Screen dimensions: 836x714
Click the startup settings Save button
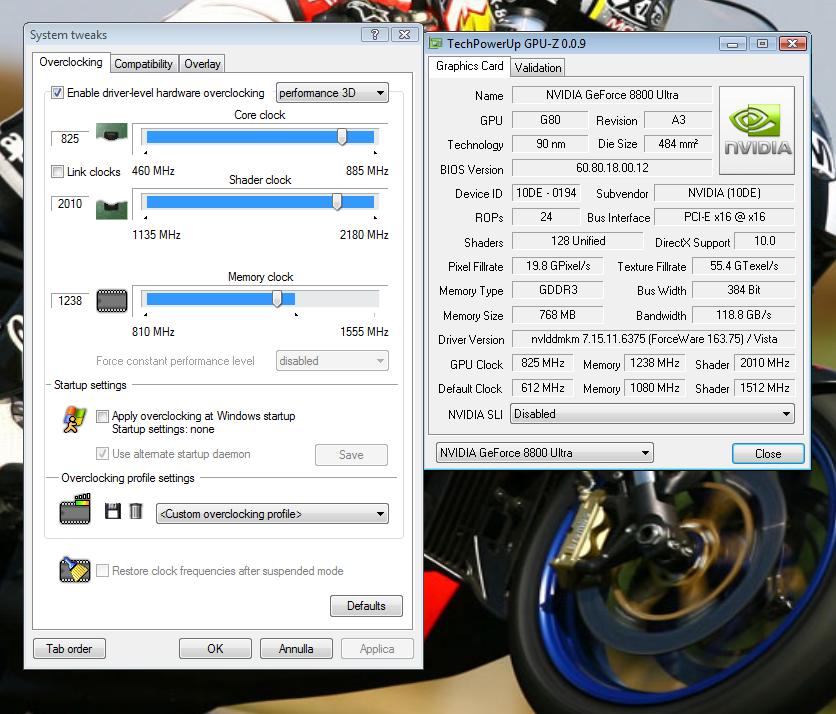tap(351, 455)
